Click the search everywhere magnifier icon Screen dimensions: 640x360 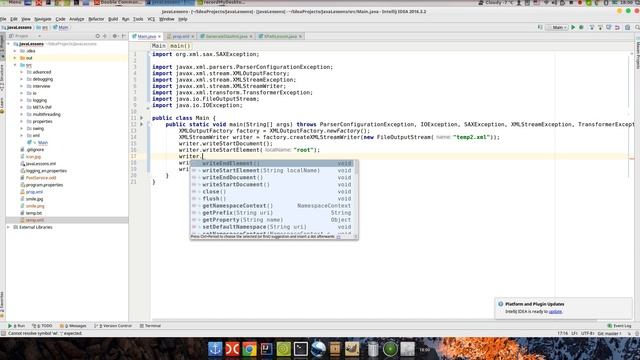(637, 27)
